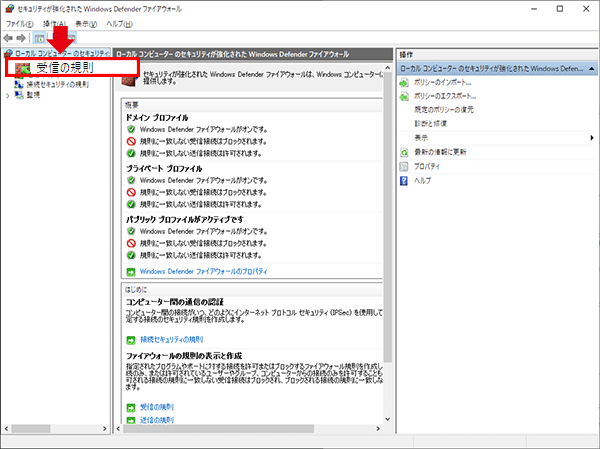Image resolution: width=600 pixels, height=449 pixels.
Task: Click the red block icon under プライベート プロファイル
Action: point(131,192)
